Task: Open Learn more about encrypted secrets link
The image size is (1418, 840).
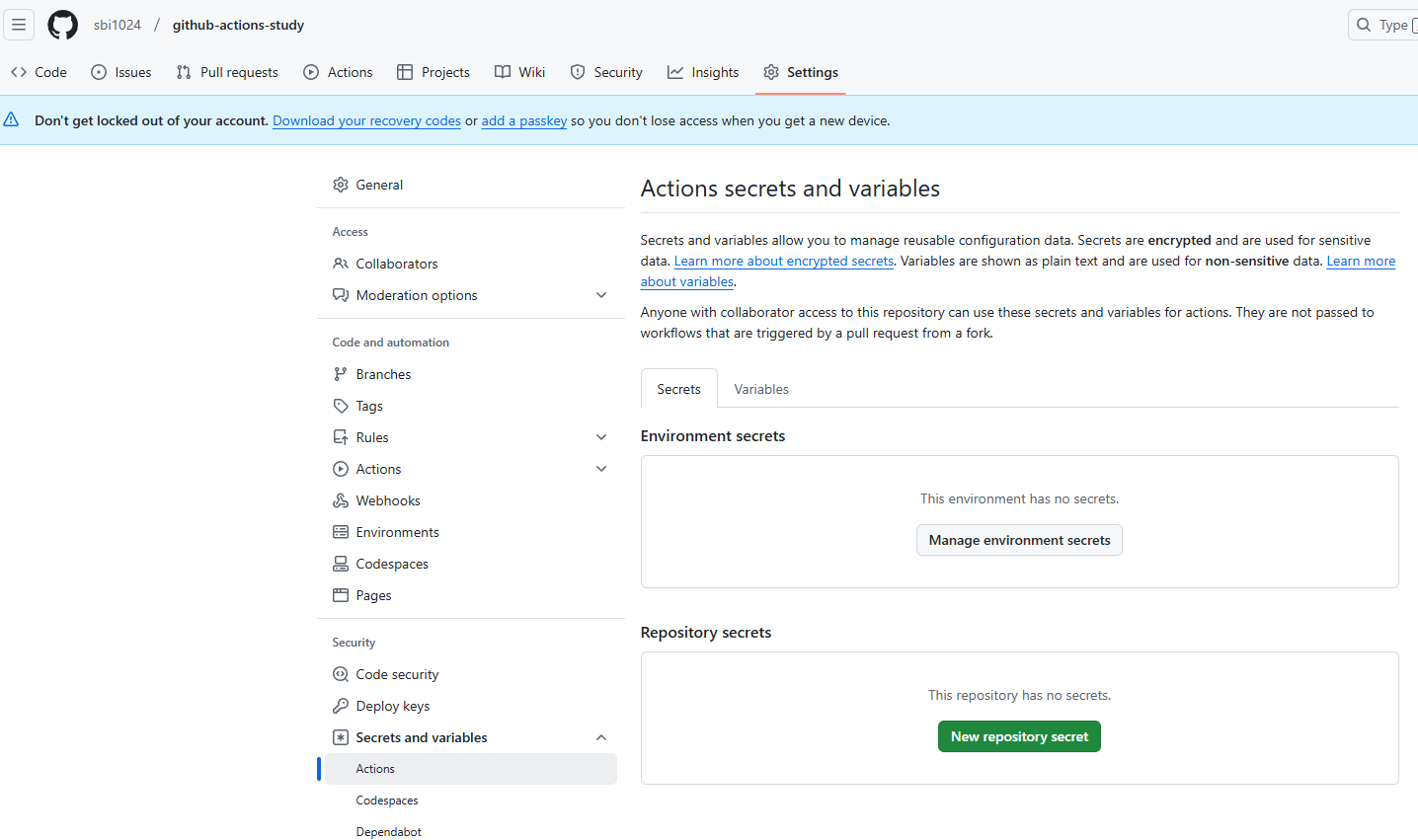Action: pyautogui.click(x=784, y=261)
